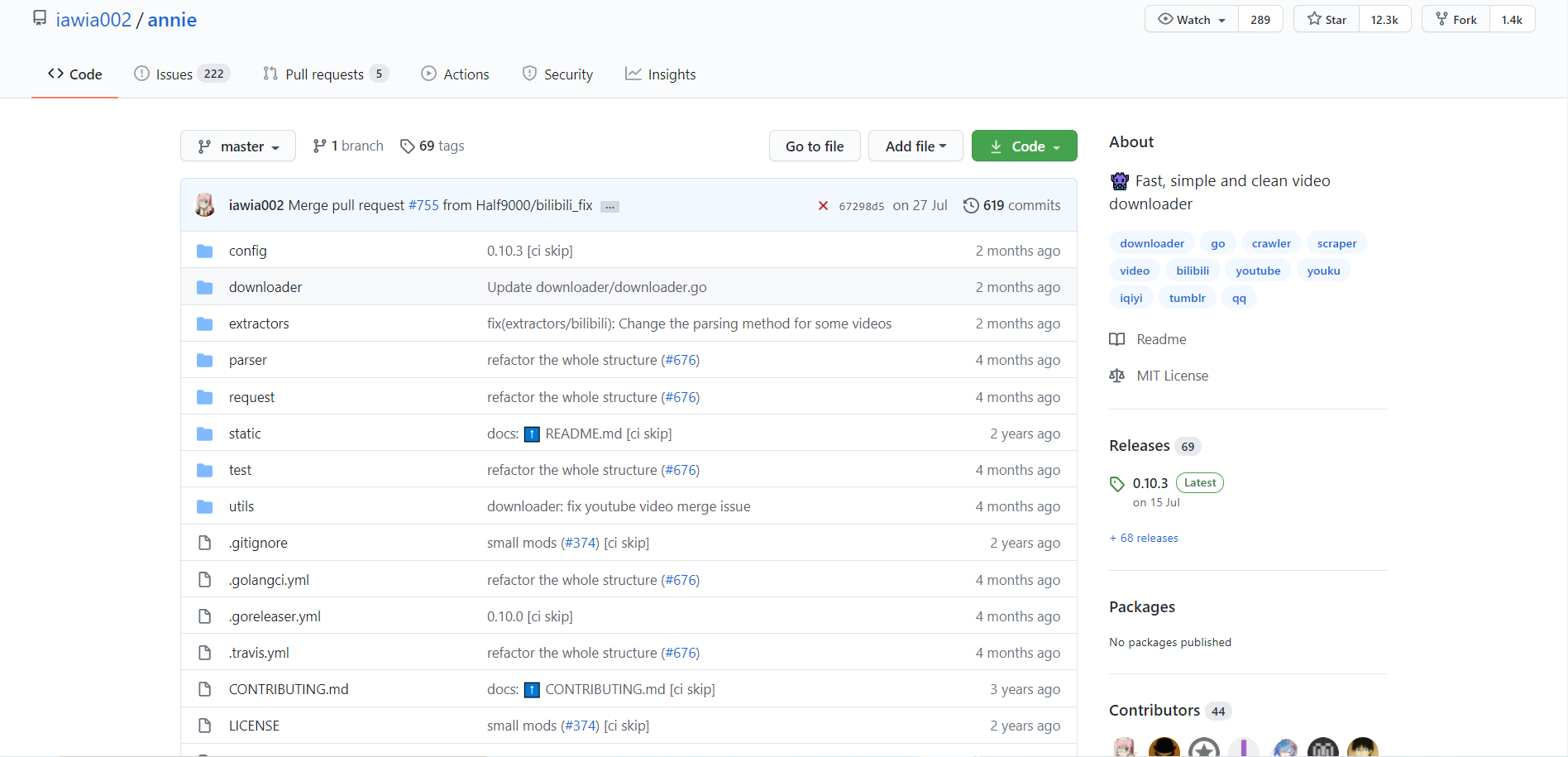1568x757 pixels.
Task: Open the .travis.yml file
Action: pos(259,653)
